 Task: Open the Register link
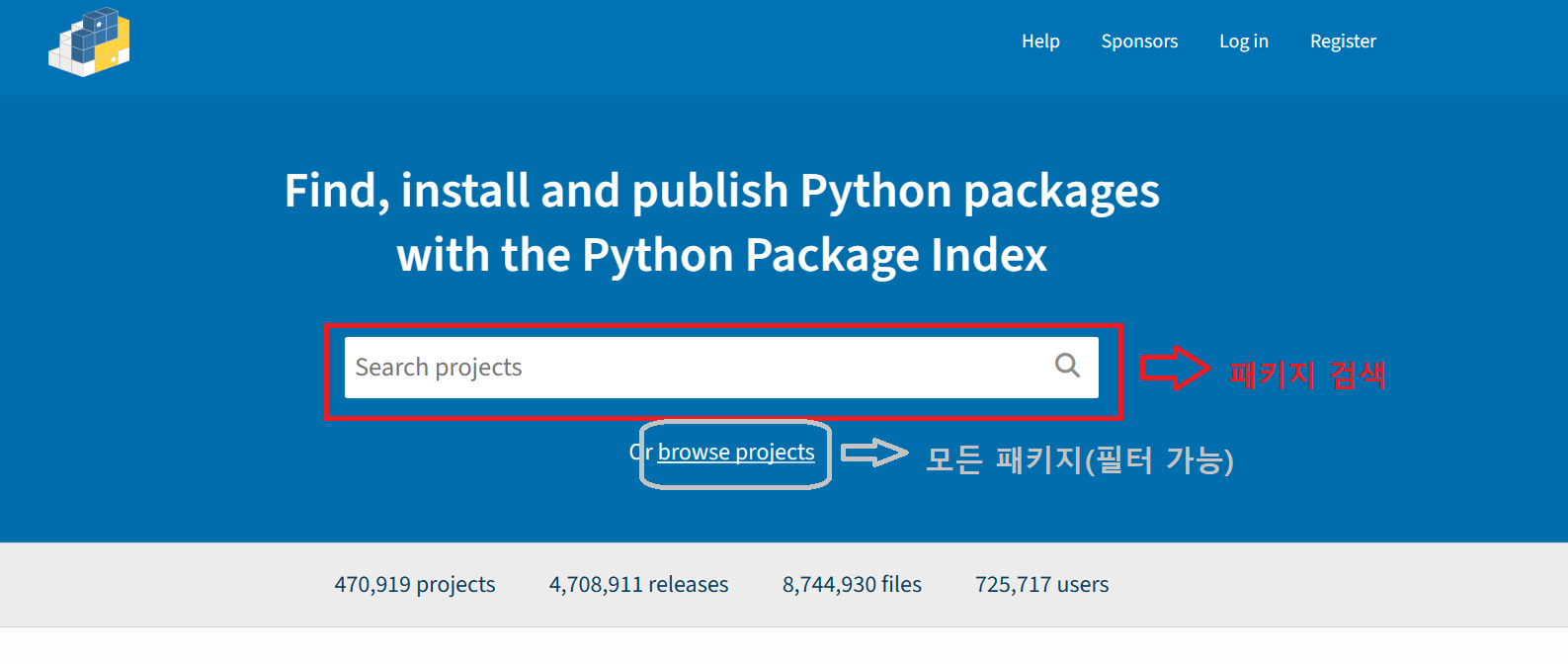[x=1343, y=41]
